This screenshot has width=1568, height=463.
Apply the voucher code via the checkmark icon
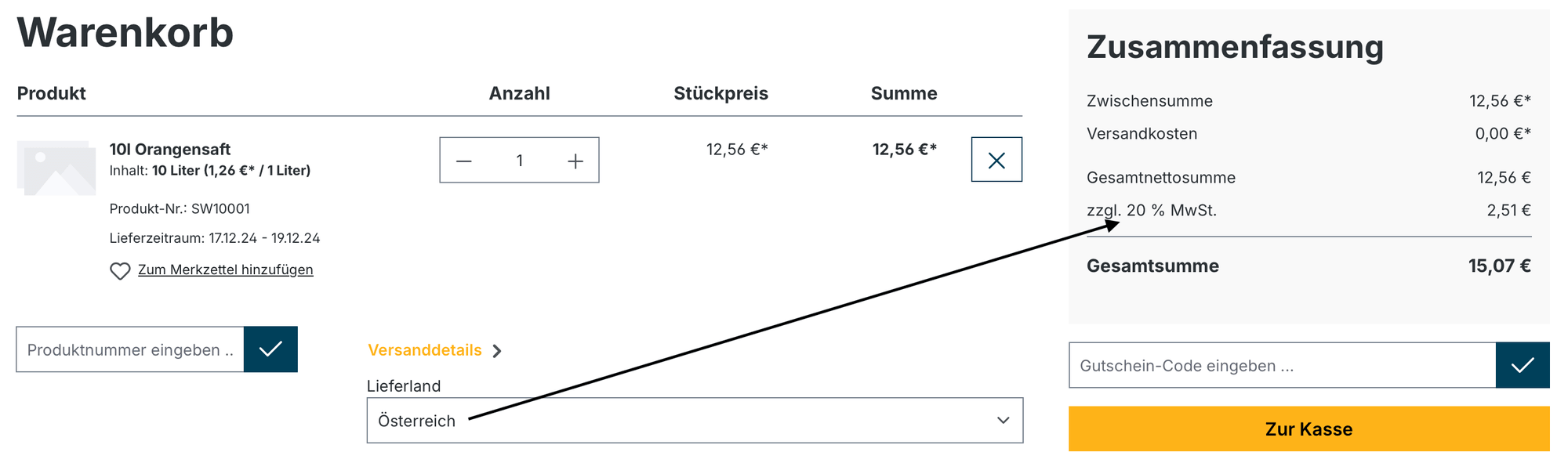tap(1522, 365)
